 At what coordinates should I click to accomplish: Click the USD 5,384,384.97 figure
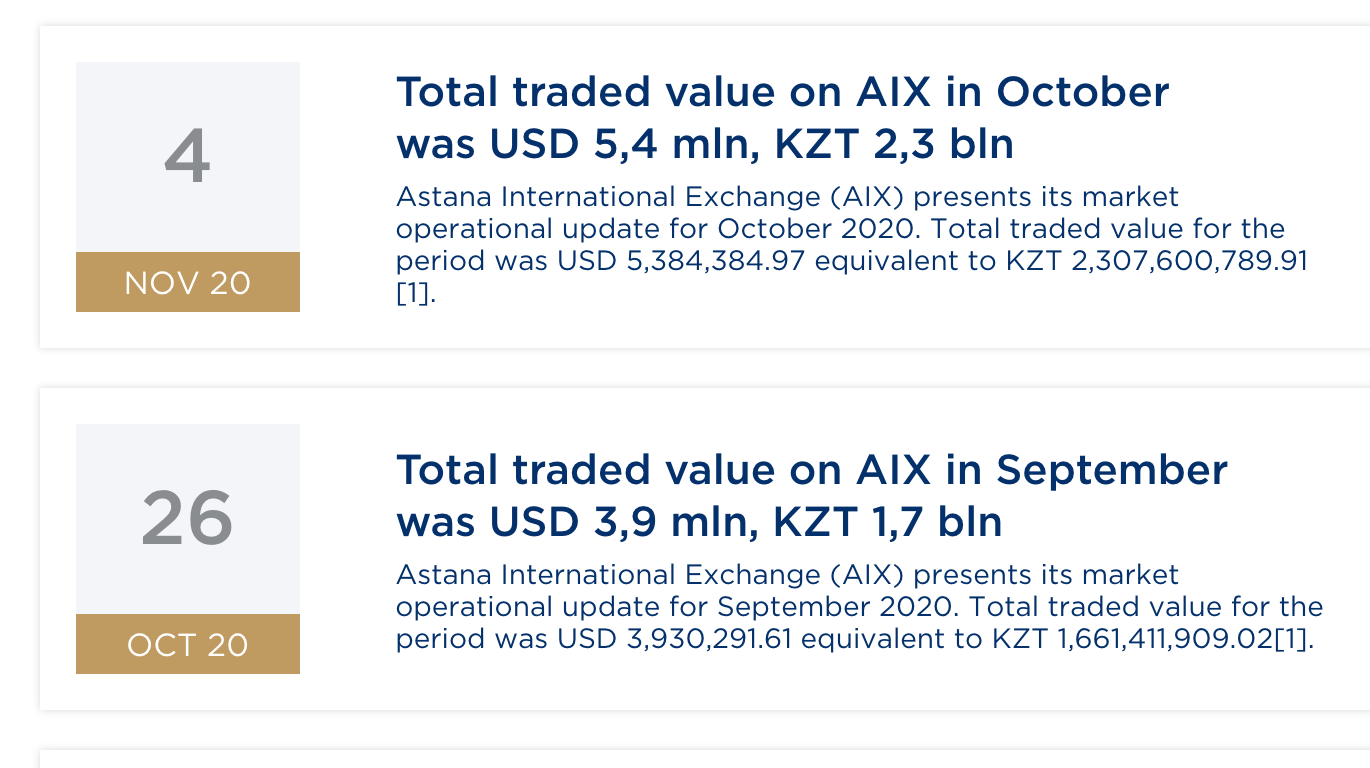pos(673,262)
